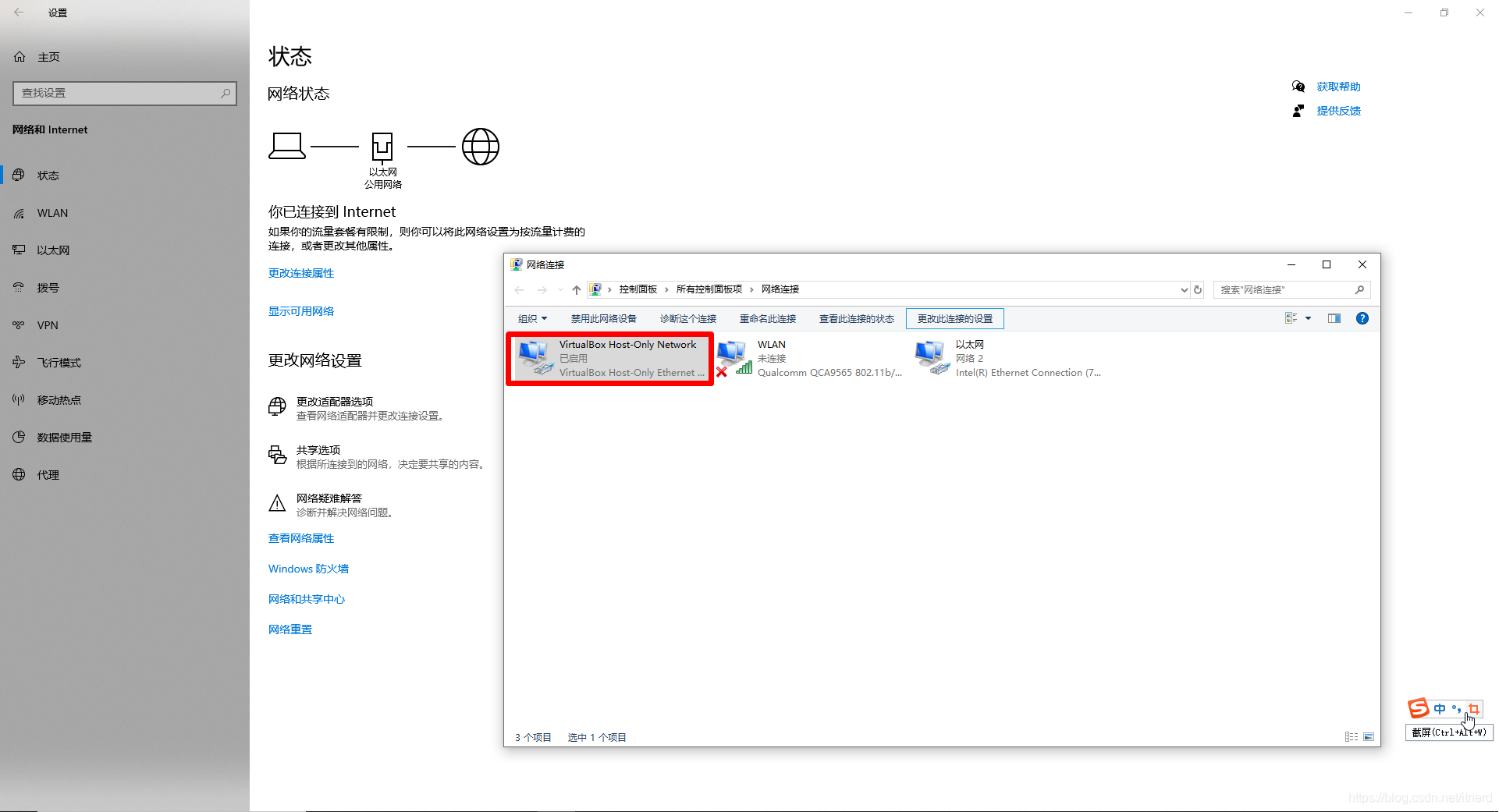Image resolution: width=1499 pixels, height=812 pixels.
Task: Toggle Chinese/English mode (中) in Sogou bar
Action: coord(1440,709)
